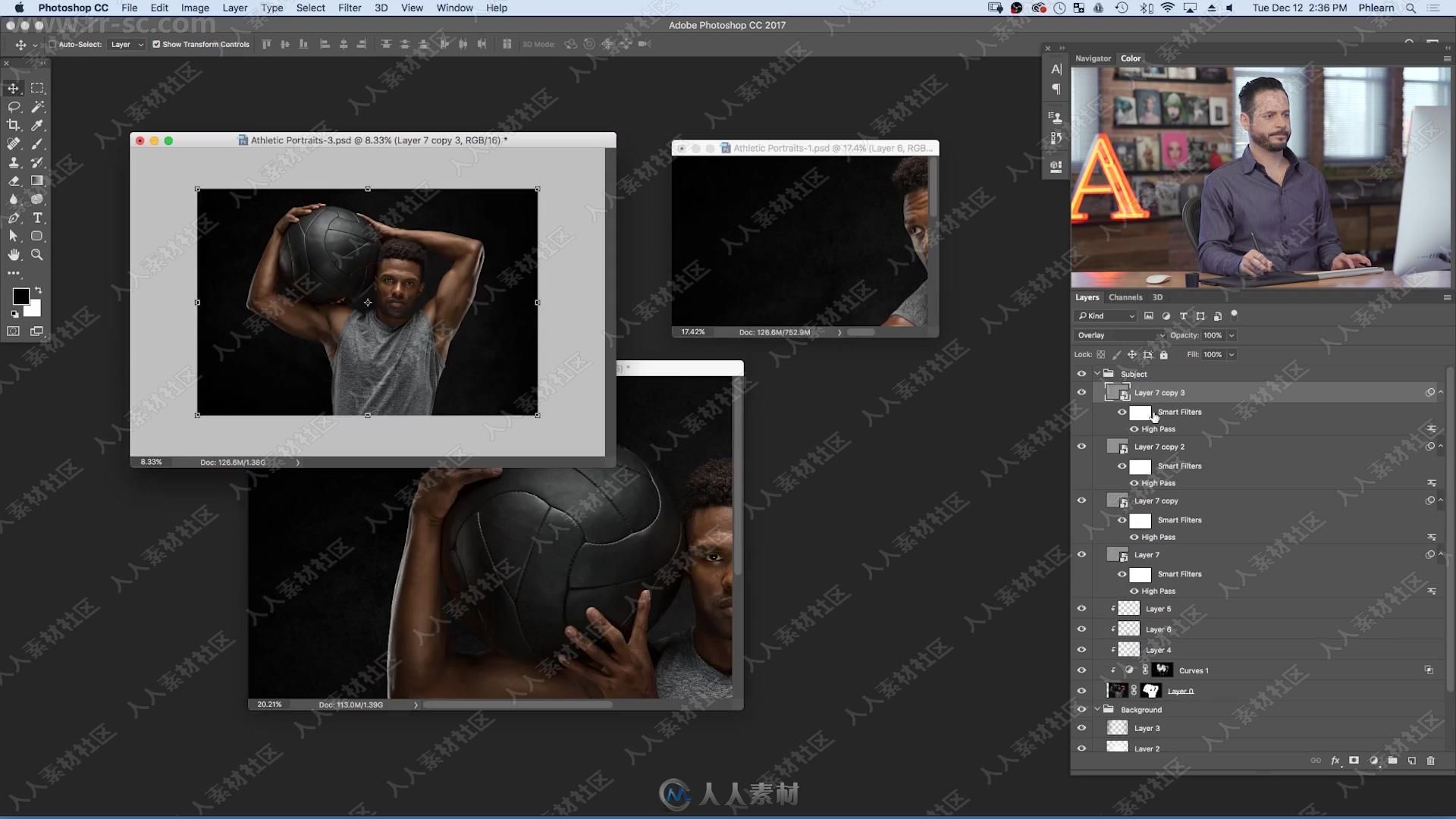
Task: Select the Blur tool
Action: (x=14, y=199)
